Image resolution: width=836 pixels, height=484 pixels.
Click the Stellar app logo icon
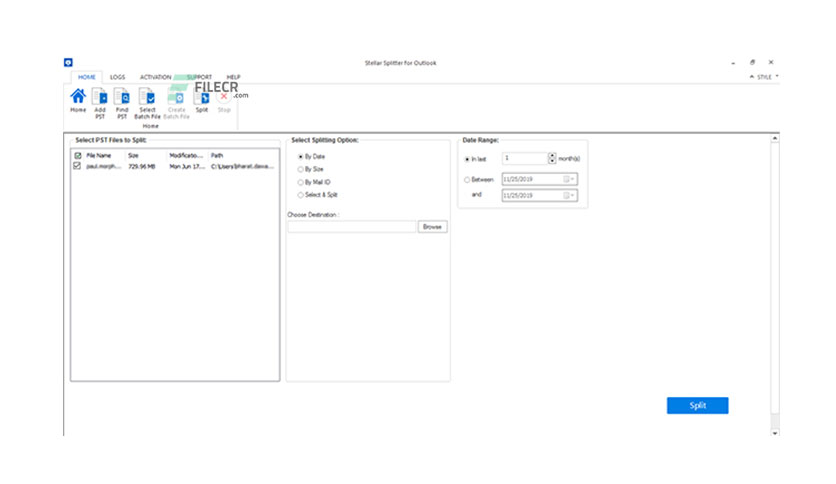click(68, 62)
